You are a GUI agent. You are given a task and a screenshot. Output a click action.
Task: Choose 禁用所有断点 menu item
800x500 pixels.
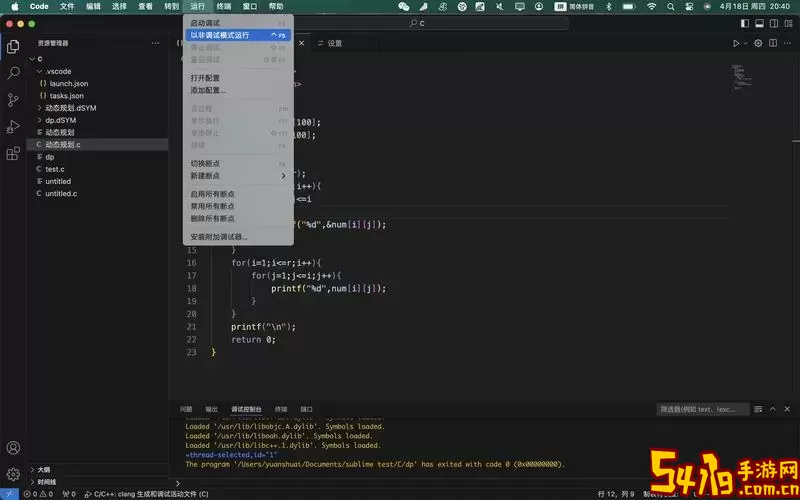pos(238,207)
